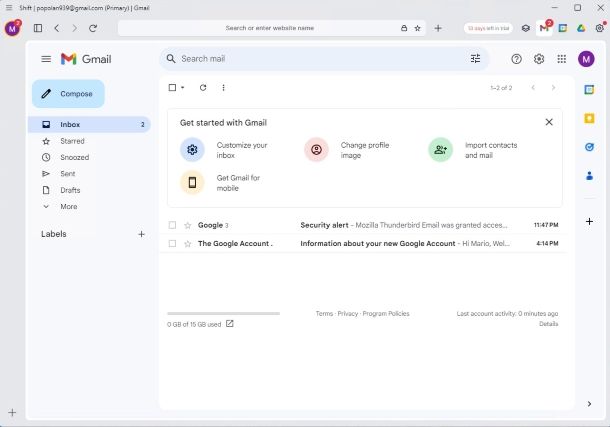Refresh the inbox mail list
This screenshot has height=427, width=610.
click(203, 88)
